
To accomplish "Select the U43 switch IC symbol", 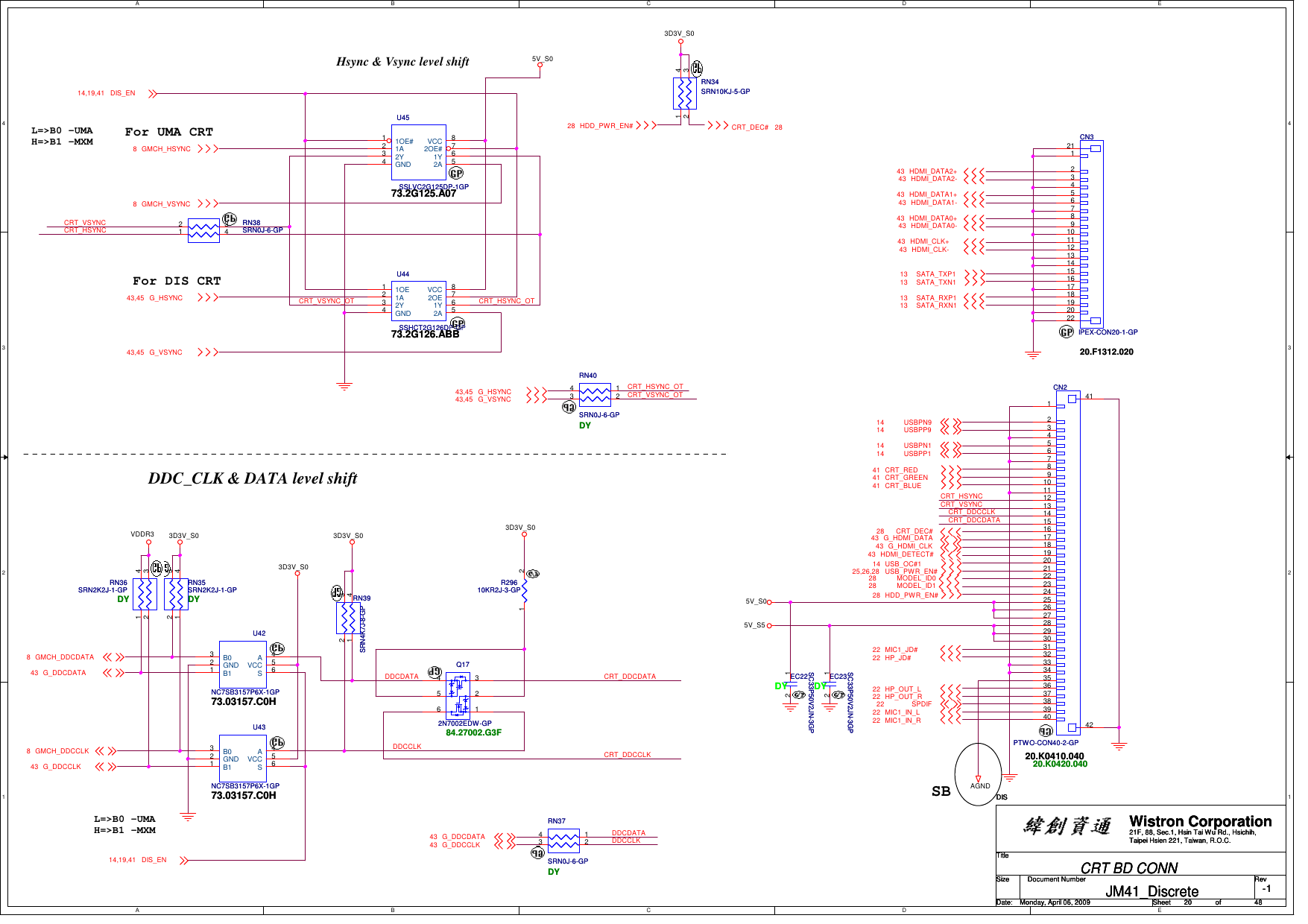I will (x=243, y=759).
